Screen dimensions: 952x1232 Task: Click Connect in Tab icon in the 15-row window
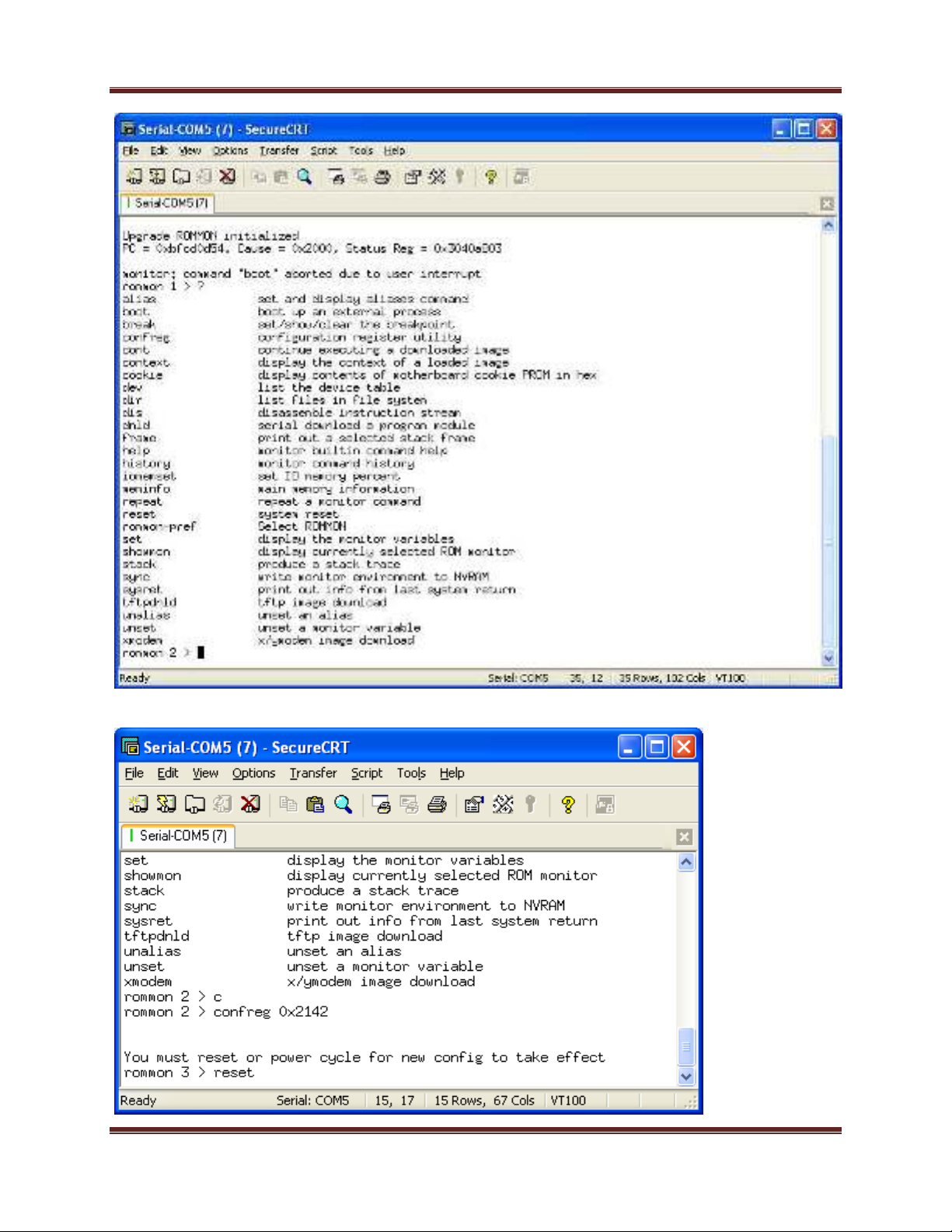pyautogui.click(x=194, y=804)
